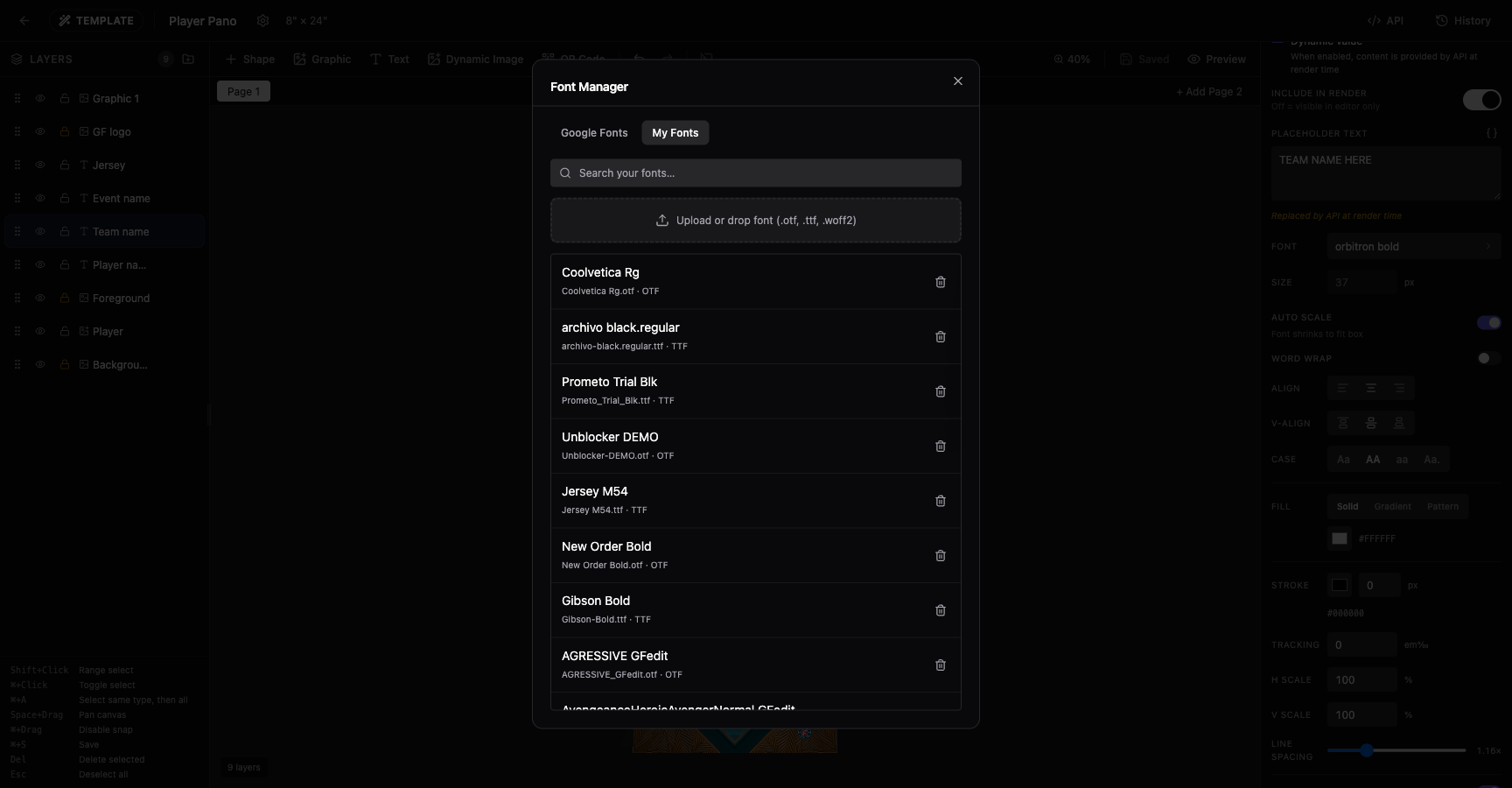Align text center
Screen dimensions: 1512x788
[x=1371, y=388]
